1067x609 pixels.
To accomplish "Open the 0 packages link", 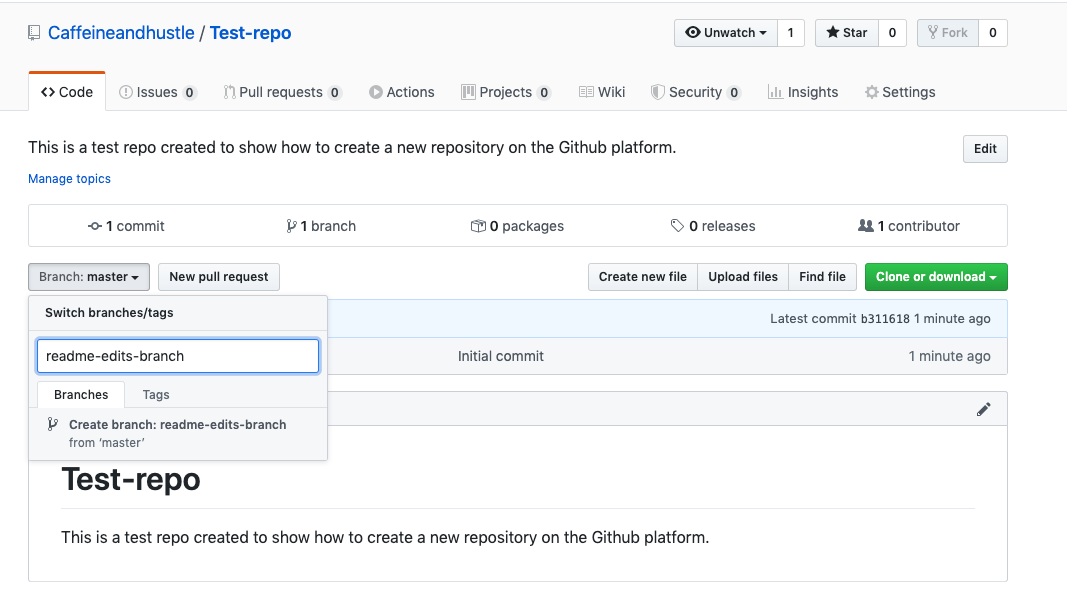I will coord(517,226).
